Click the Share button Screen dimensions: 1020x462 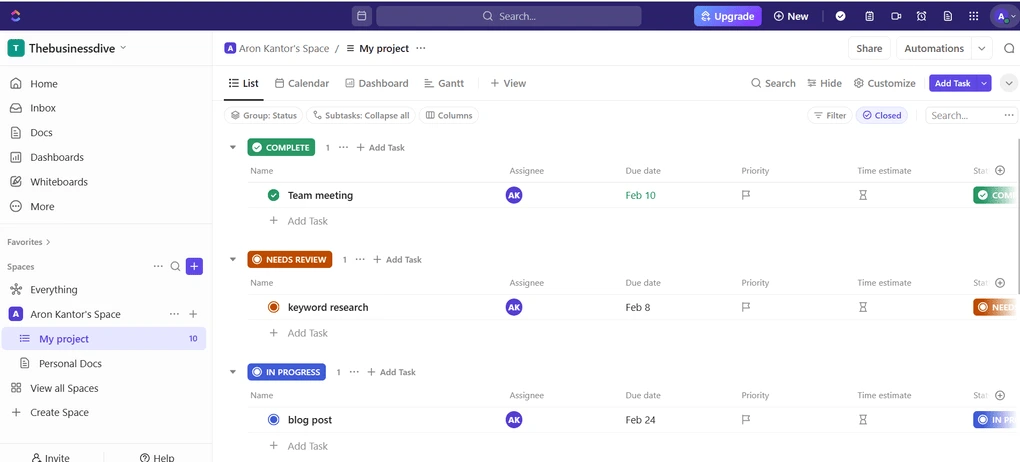(x=868, y=48)
